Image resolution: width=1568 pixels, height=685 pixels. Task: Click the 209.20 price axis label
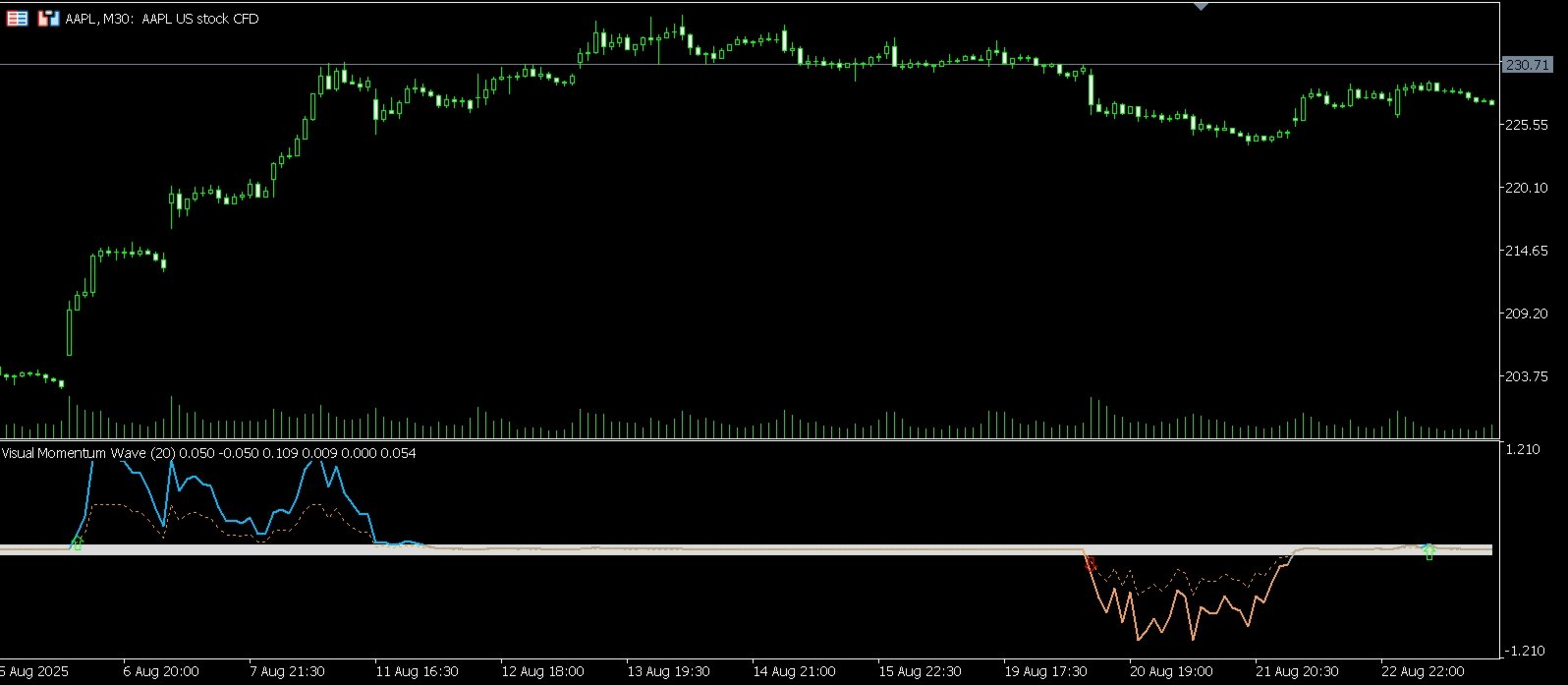click(1528, 314)
